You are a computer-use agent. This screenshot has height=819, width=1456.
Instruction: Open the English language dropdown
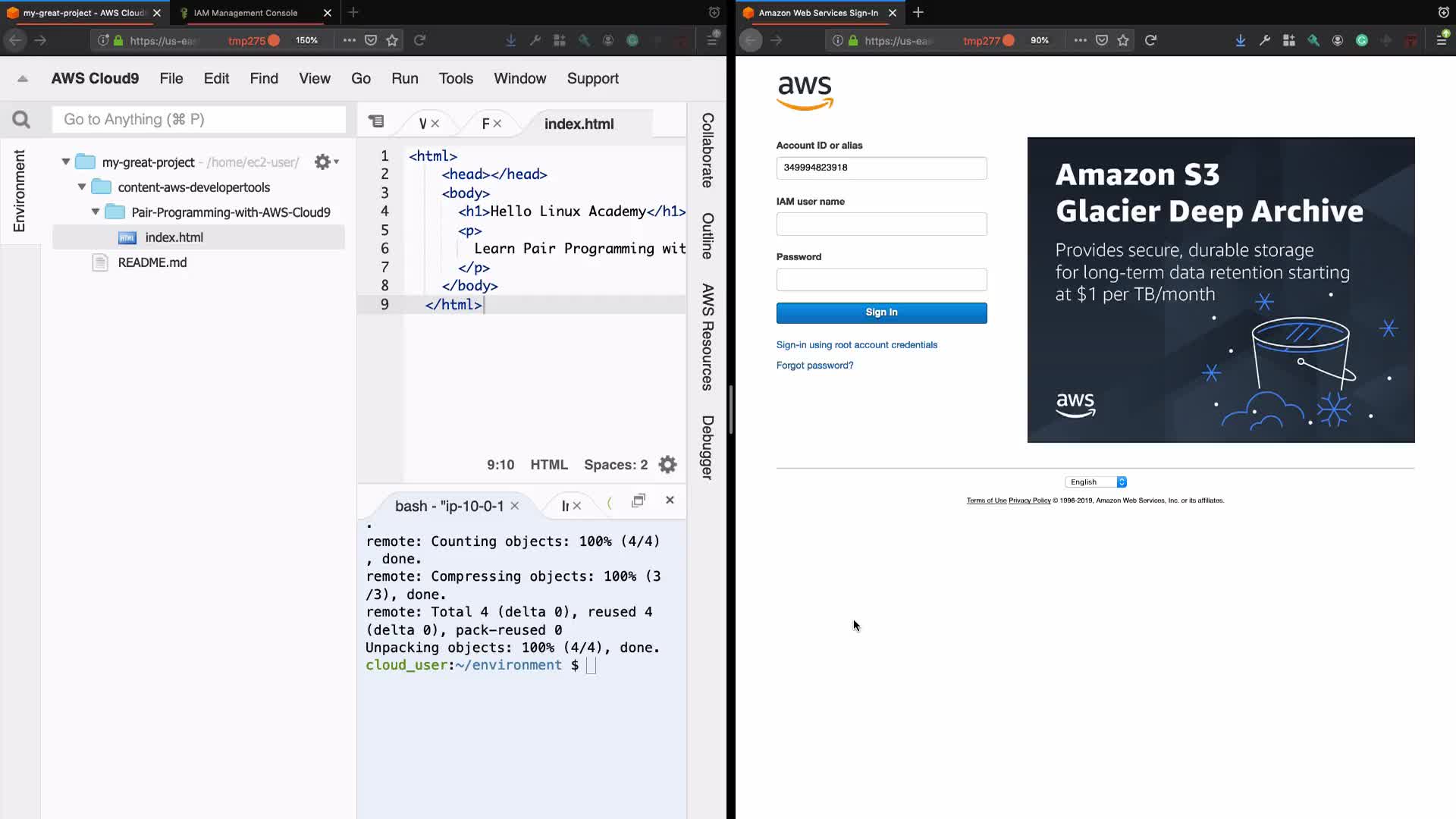[x=1096, y=482]
